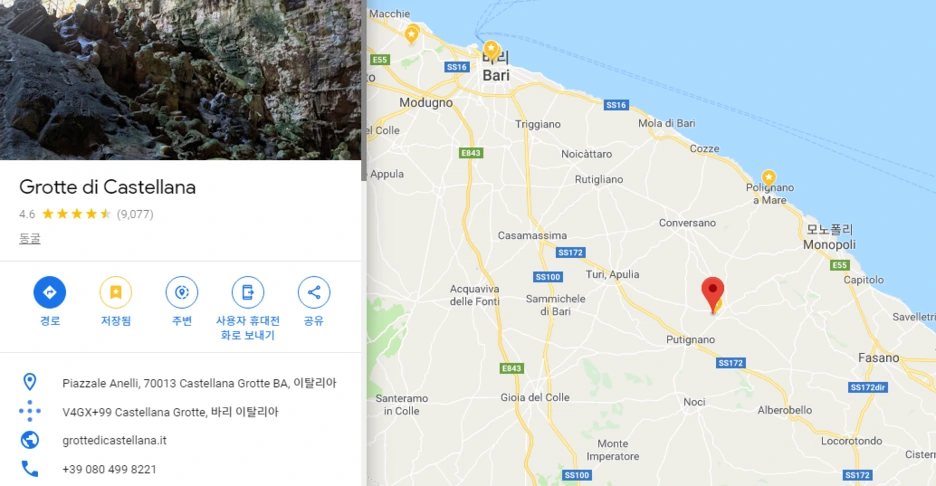936x486 pixels.
Task: Click the Piazzale Anelli address text
Action: coord(199,383)
